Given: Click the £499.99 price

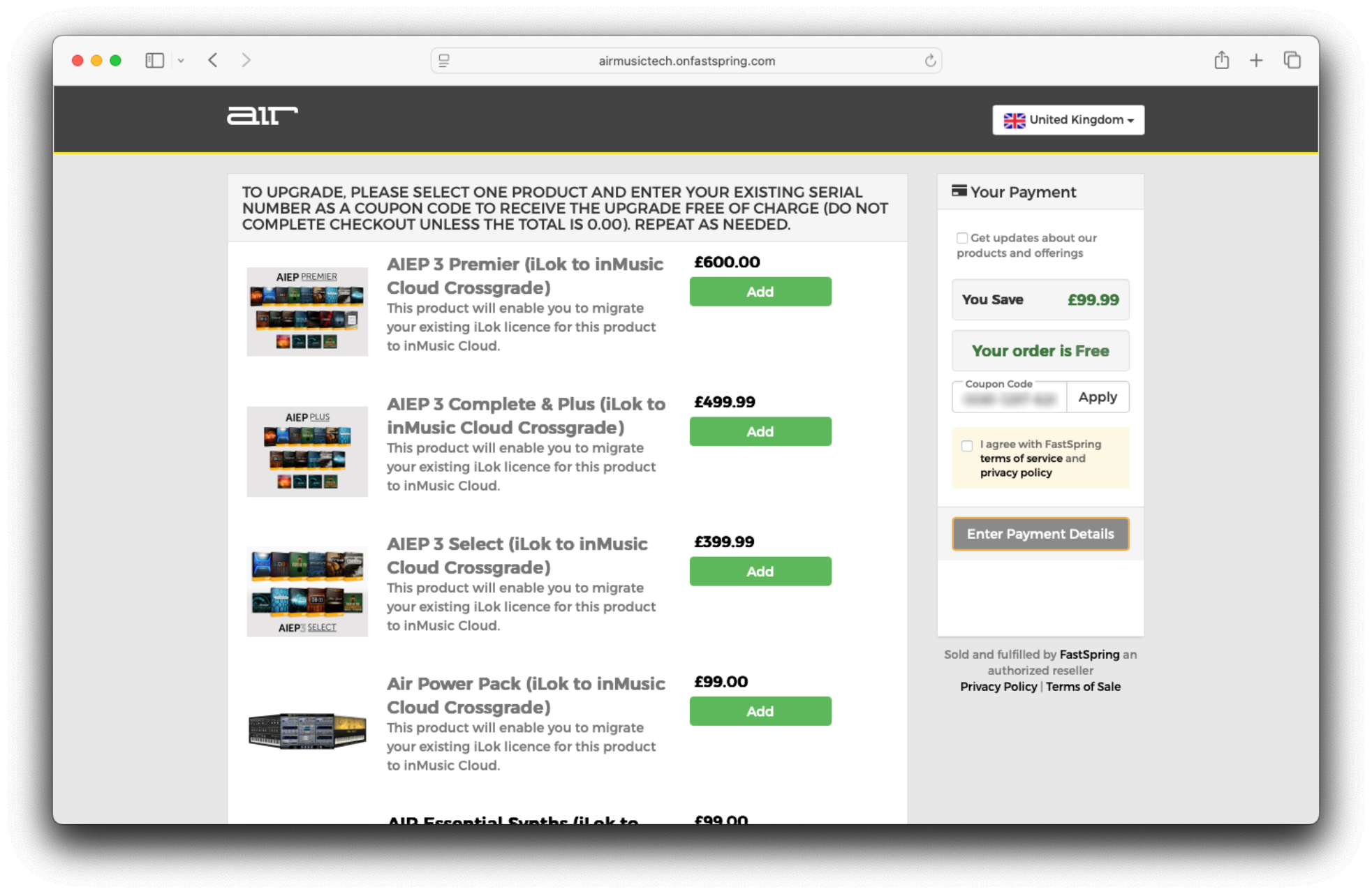Looking at the screenshot, I should tap(725, 402).
